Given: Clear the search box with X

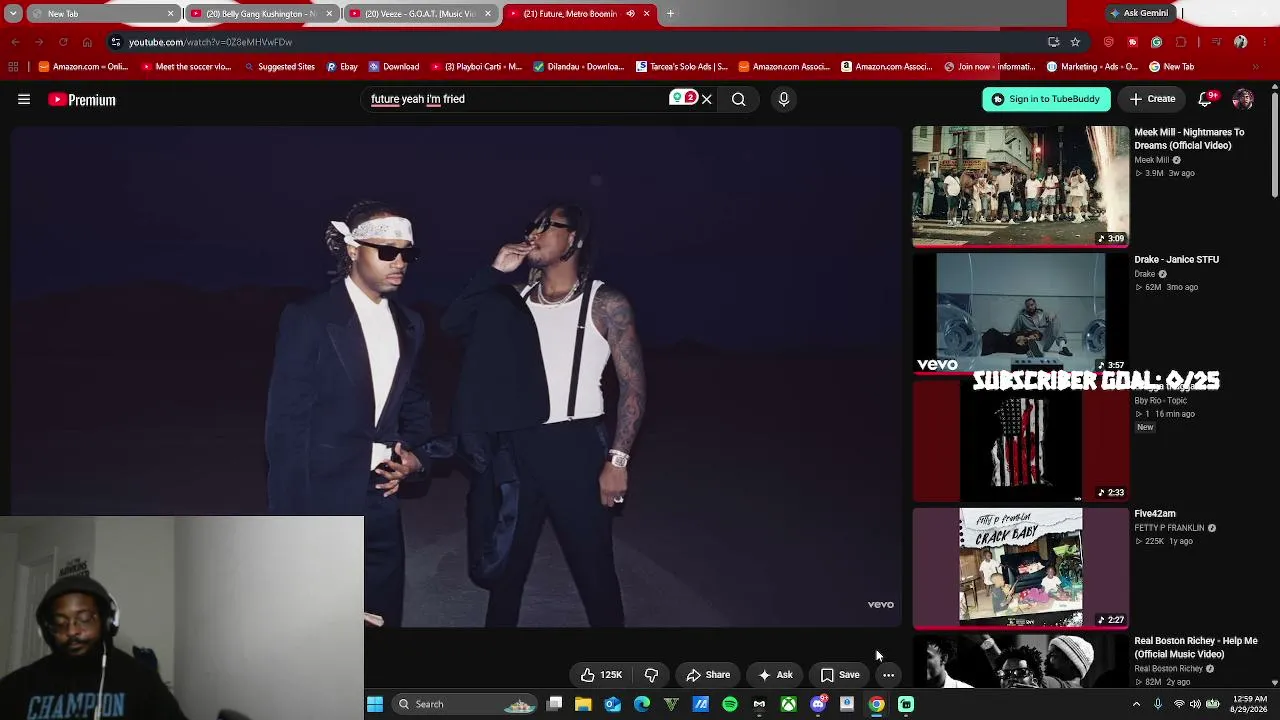Looking at the screenshot, I should pos(707,99).
